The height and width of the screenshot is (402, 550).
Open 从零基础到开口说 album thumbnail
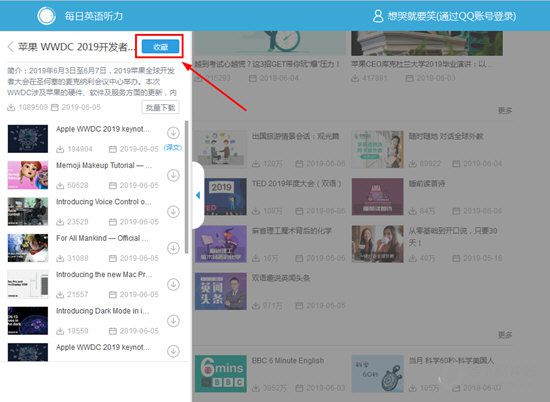pos(377,244)
